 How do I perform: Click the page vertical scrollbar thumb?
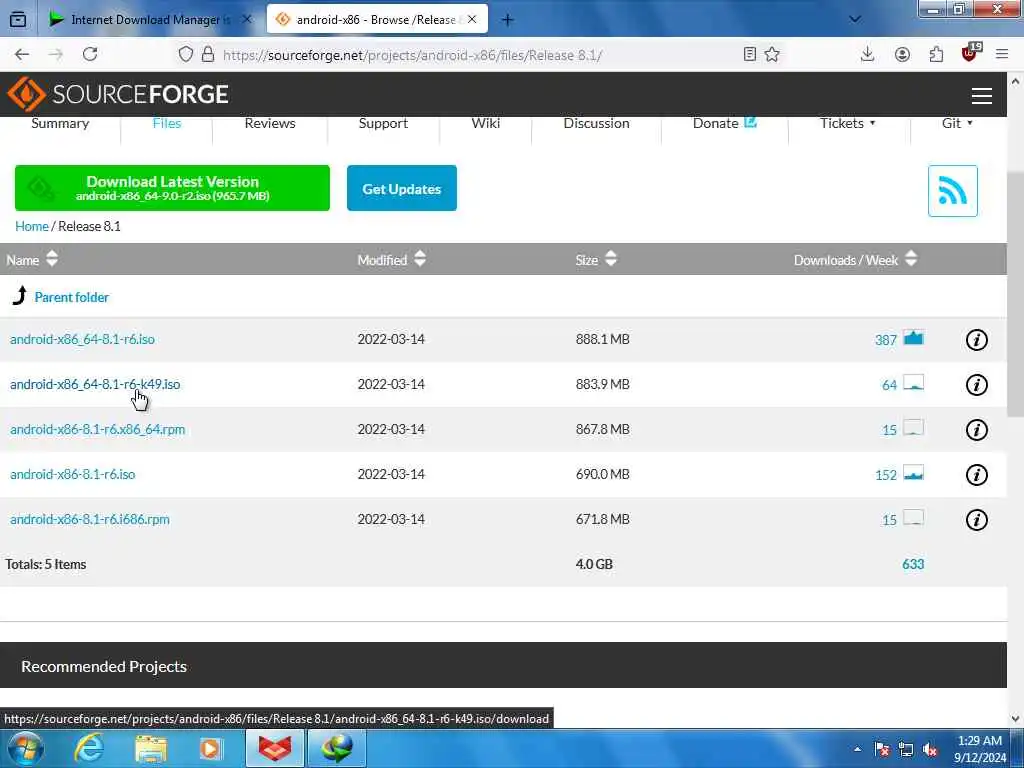point(1015,294)
